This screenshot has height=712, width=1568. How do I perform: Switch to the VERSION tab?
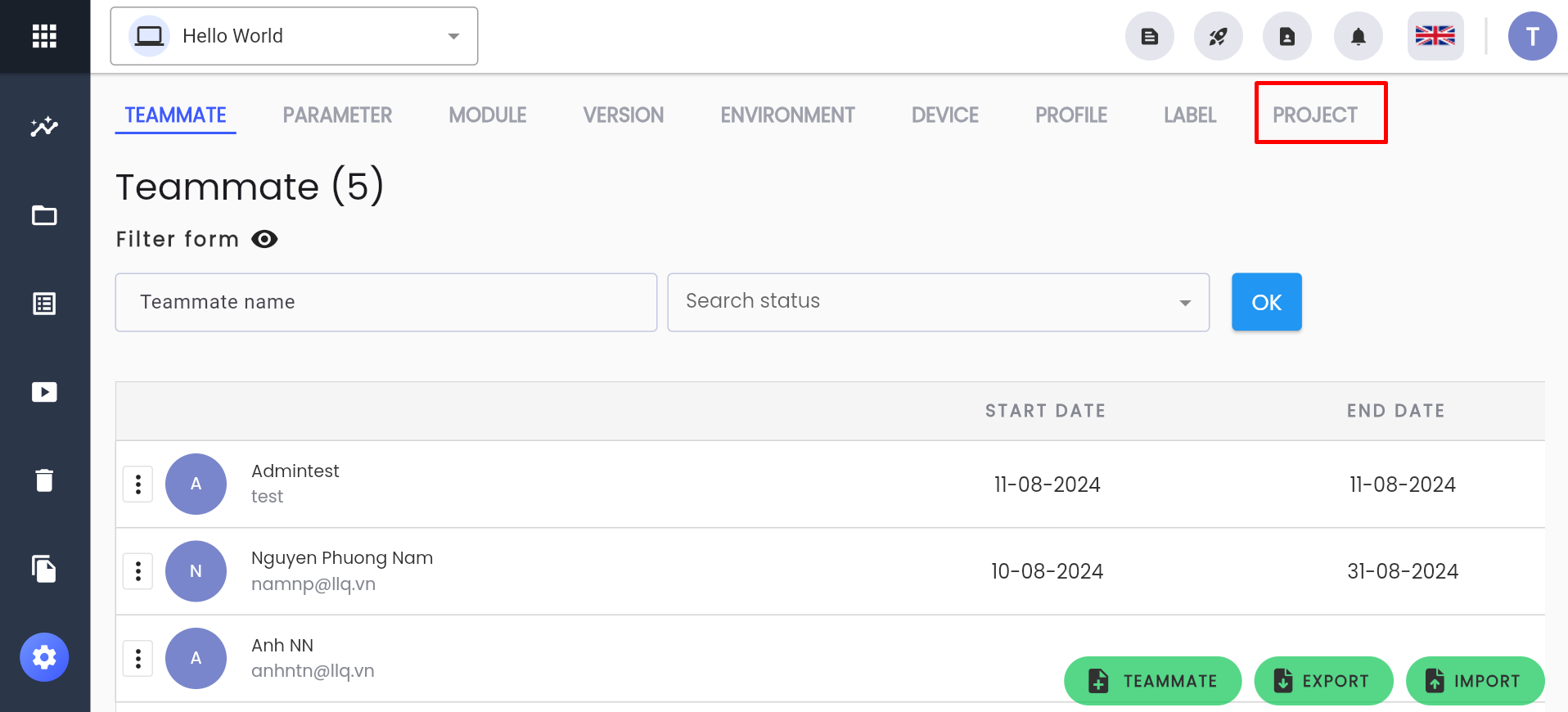point(624,115)
